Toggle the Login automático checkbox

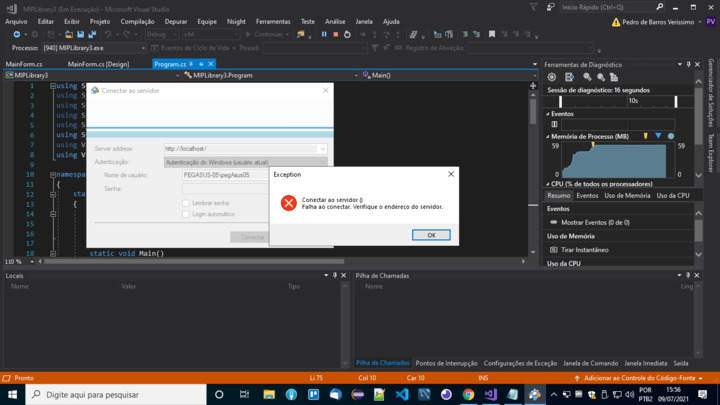tap(186, 214)
